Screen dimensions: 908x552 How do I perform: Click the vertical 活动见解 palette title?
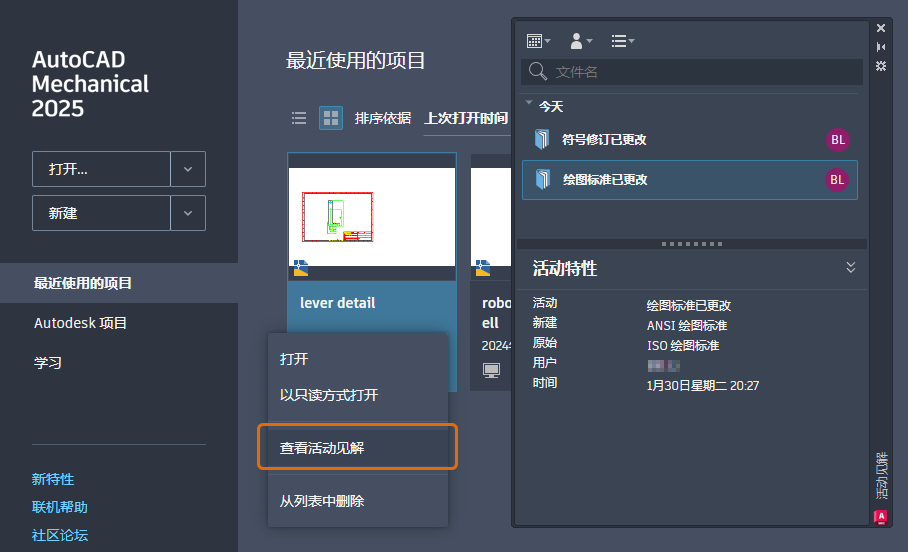tap(881, 476)
